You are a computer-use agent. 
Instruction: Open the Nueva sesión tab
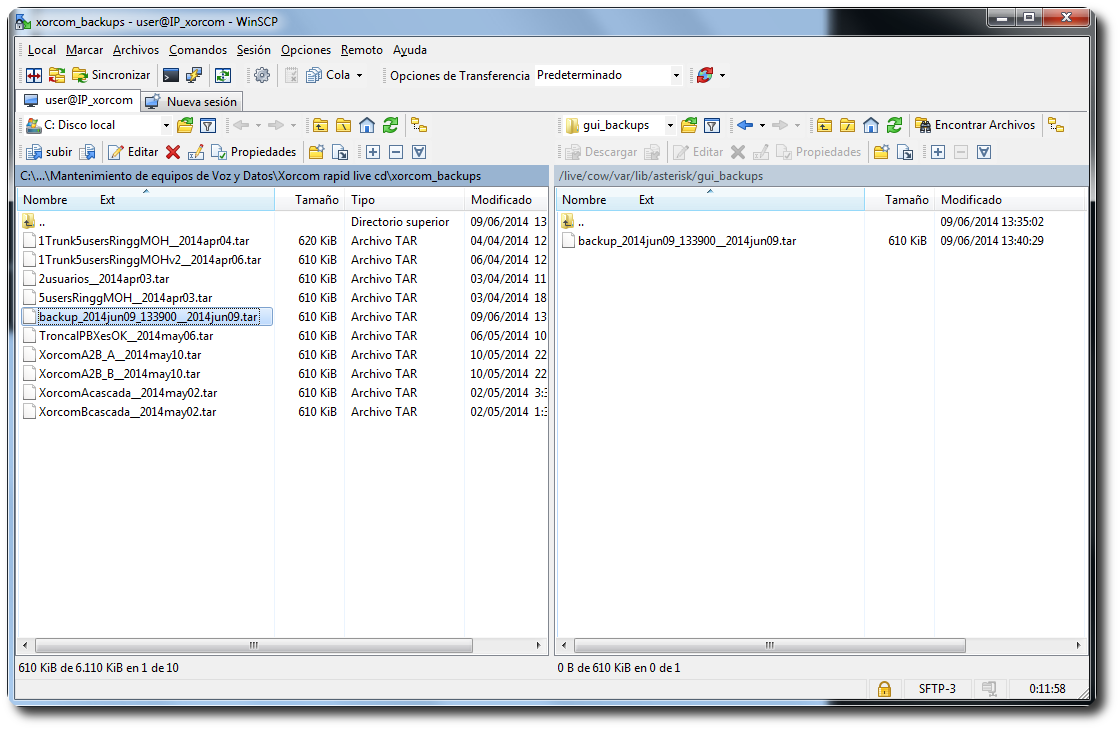[x=191, y=101]
